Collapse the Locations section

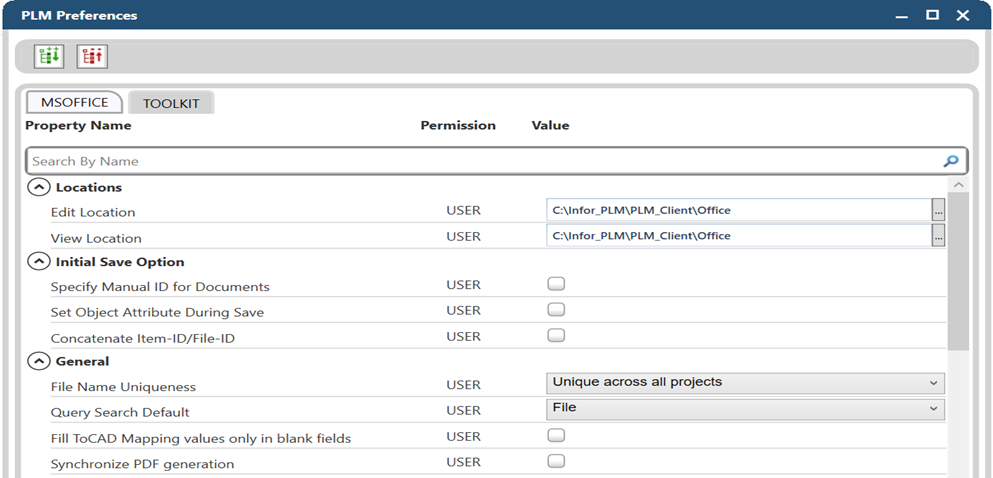(38, 187)
